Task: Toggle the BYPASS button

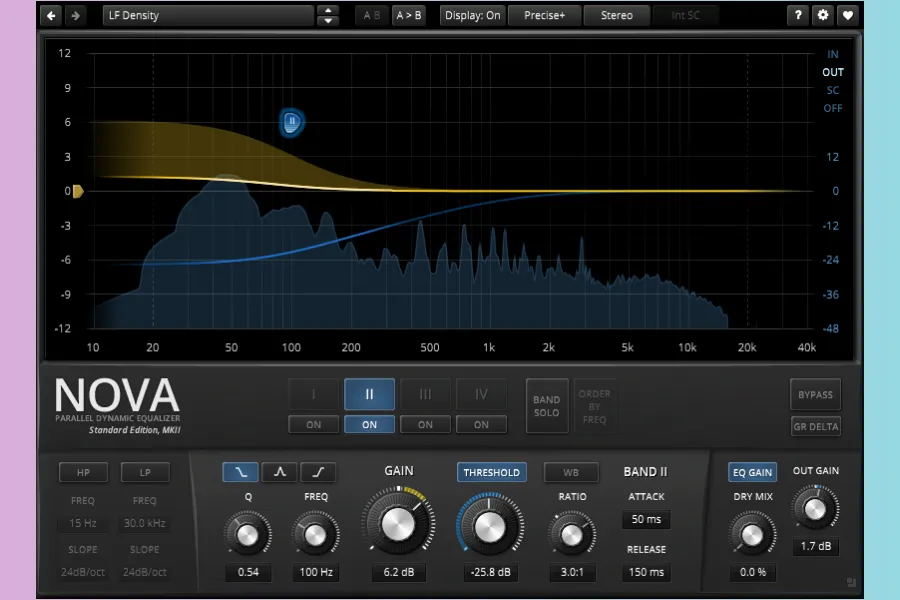Action: click(815, 395)
